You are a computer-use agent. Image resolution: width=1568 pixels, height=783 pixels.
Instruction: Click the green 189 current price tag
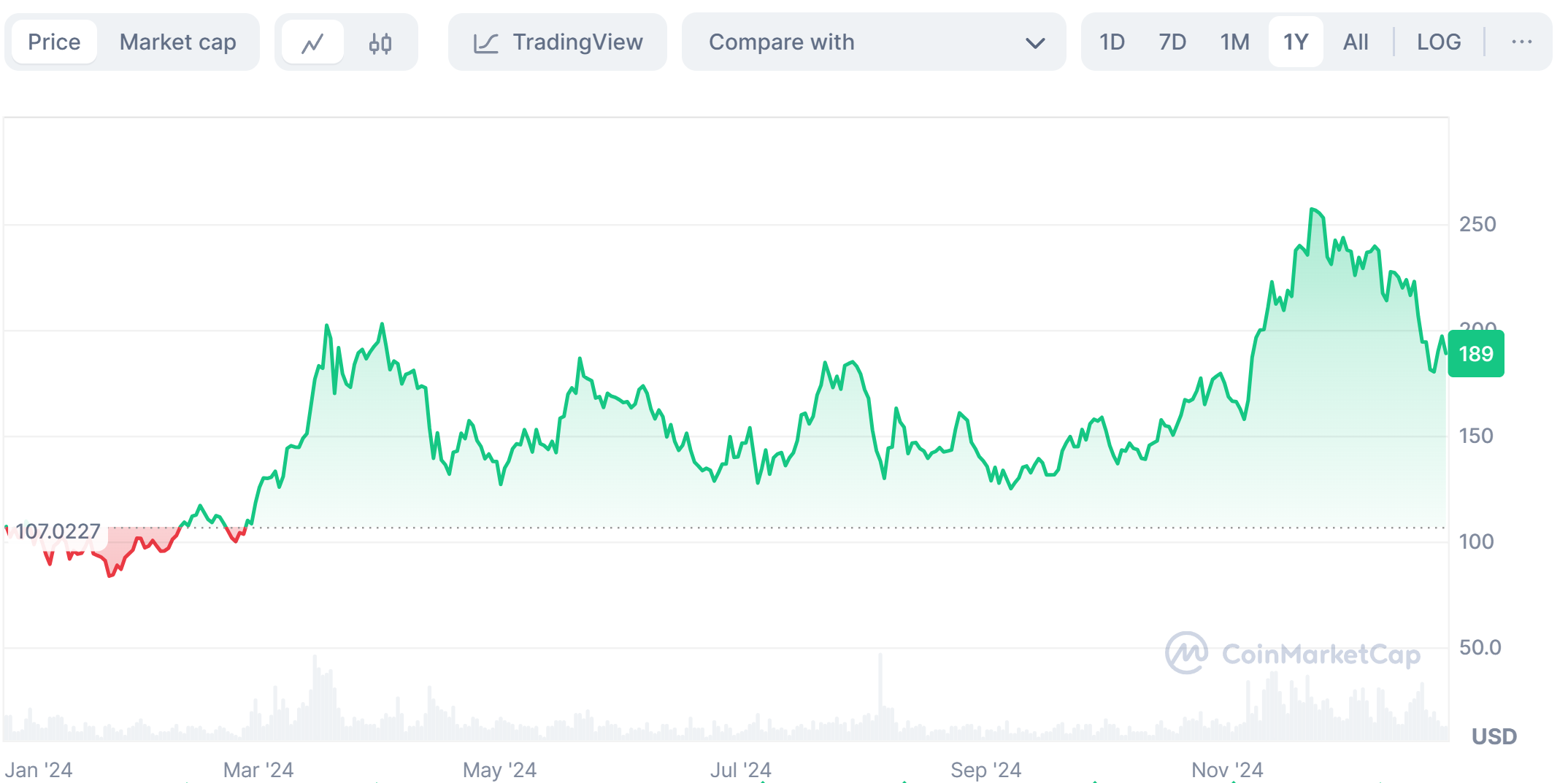click(1475, 354)
